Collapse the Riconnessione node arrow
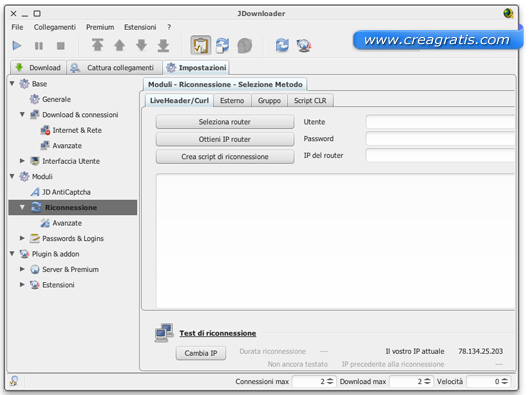This screenshot has width=530, height=395. (x=22, y=207)
